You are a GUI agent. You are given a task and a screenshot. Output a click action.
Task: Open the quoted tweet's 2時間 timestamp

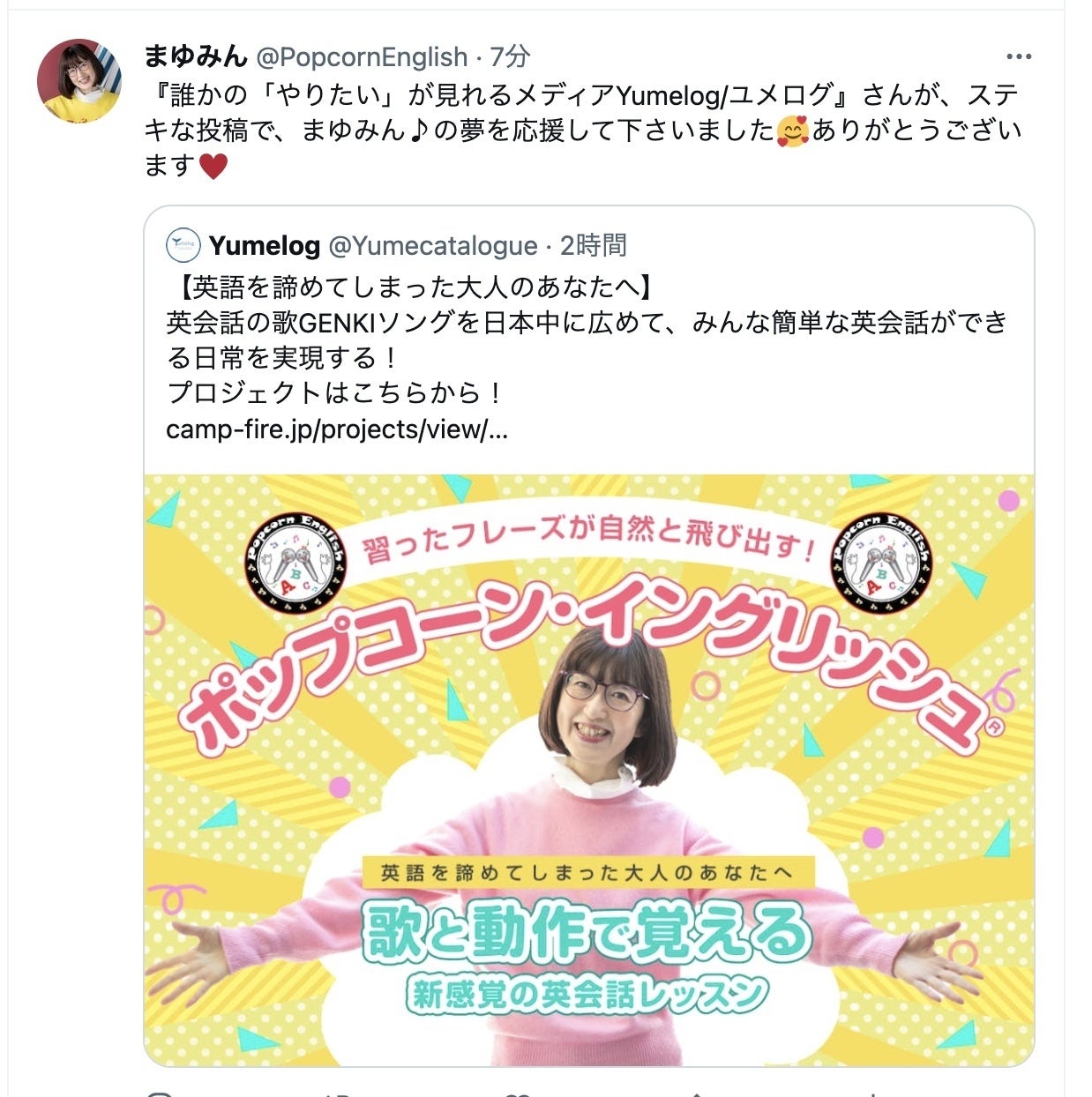pos(593,245)
